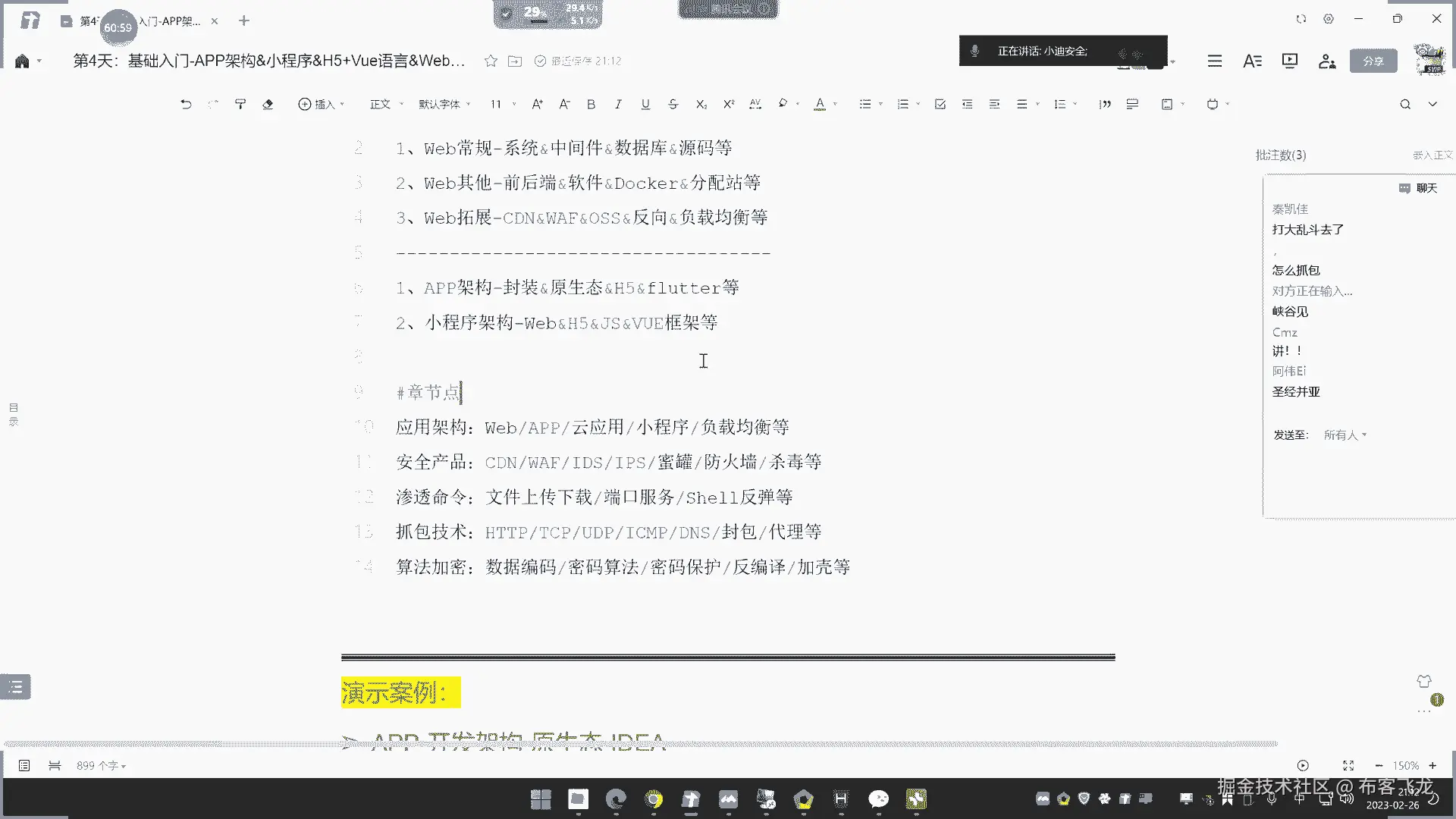Toggle italic formatting
This screenshot has width=1456, height=819.
pos(618,104)
